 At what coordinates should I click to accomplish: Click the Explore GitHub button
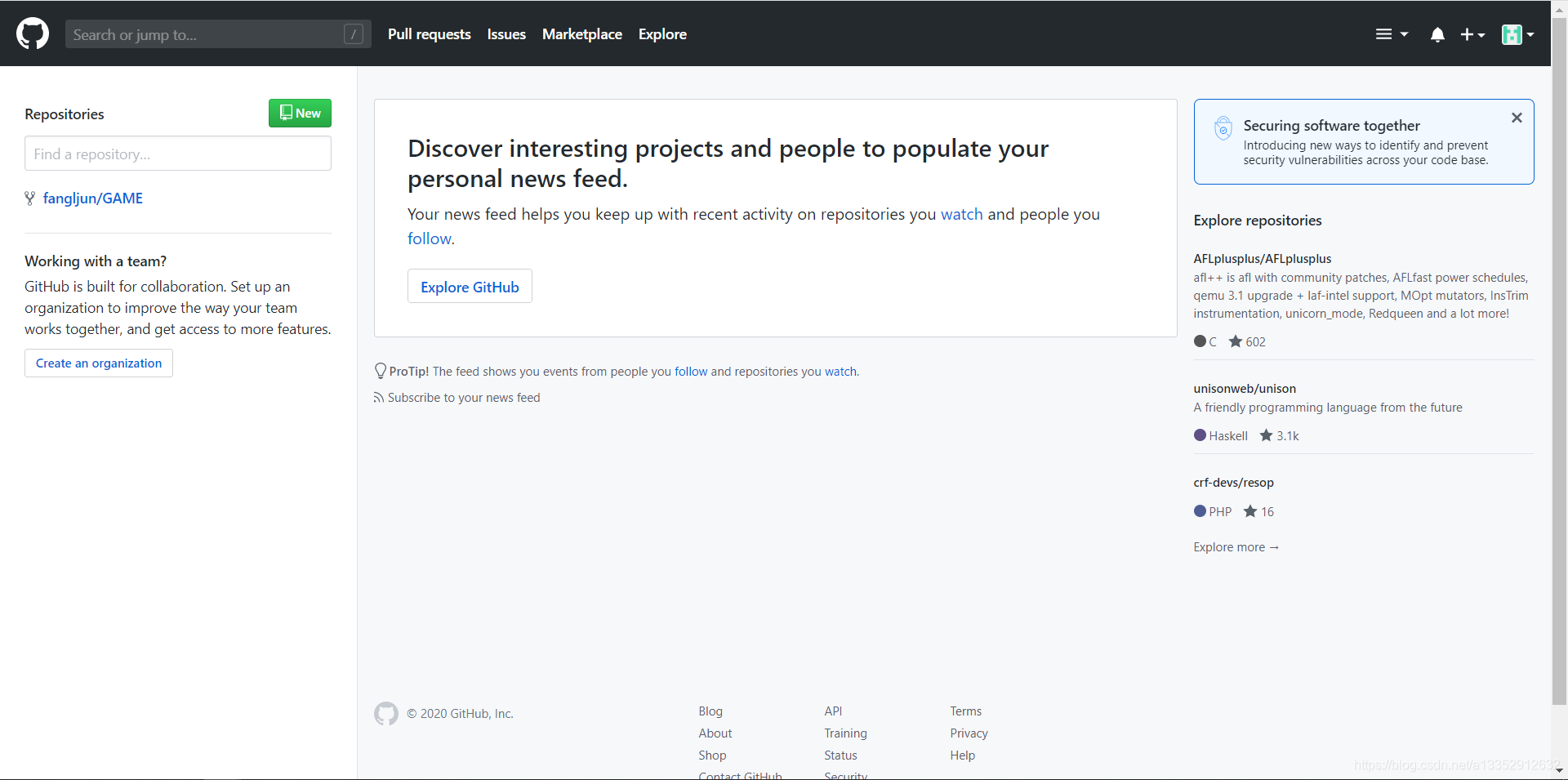470,287
